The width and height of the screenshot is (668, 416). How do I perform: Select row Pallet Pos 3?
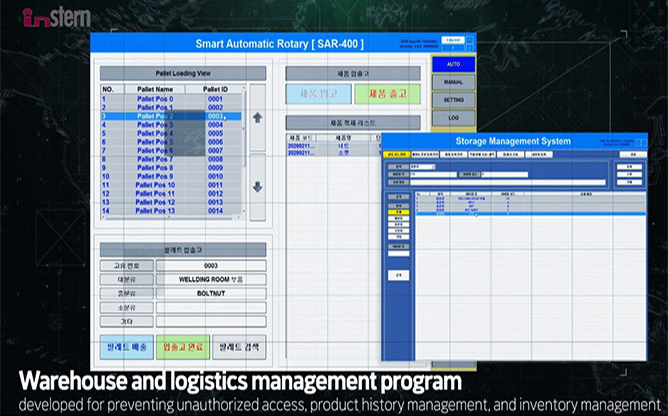171,124
